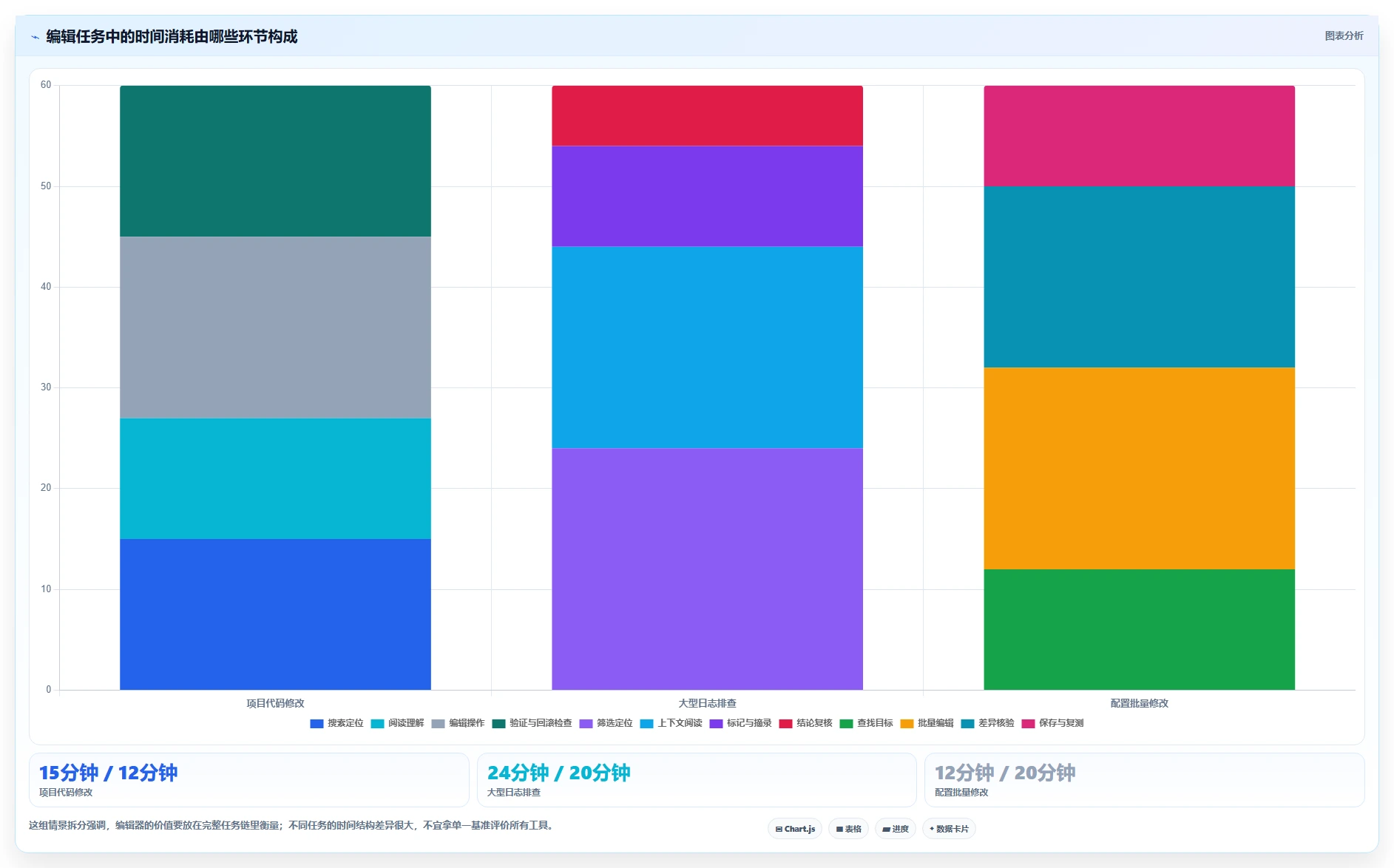1394x868 pixels.
Task: Click the 进度 tag chip
Action: (x=895, y=829)
